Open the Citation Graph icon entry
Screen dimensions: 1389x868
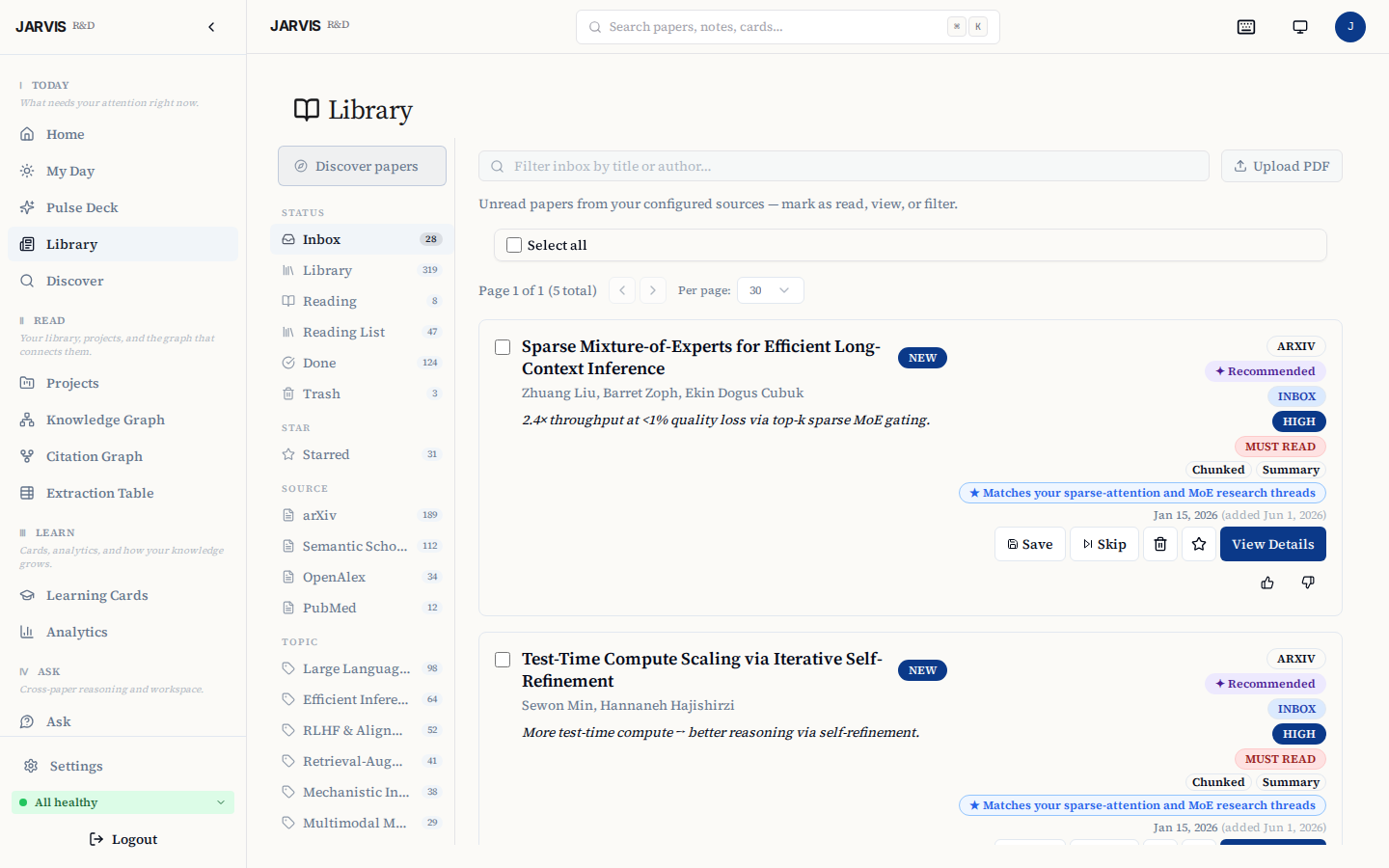tap(123, 456)
